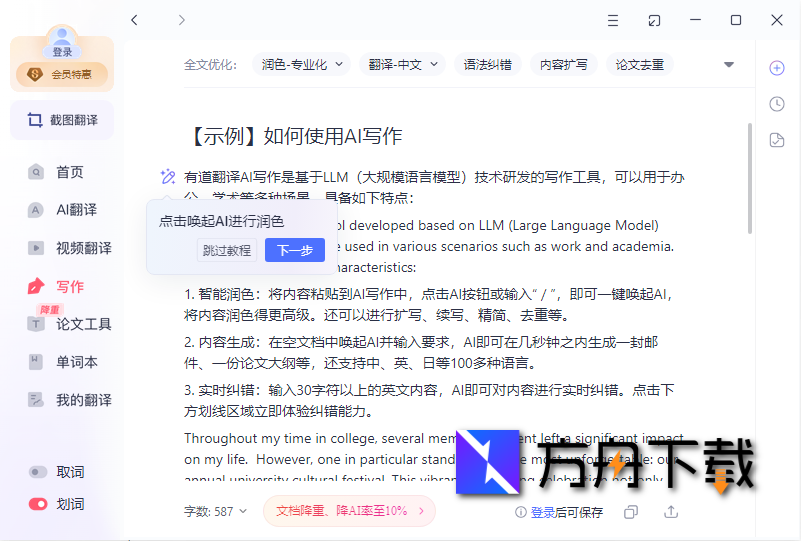Open the 会员特惠 member offer
The width and height of the screenshot is (801, 541).
62,75
